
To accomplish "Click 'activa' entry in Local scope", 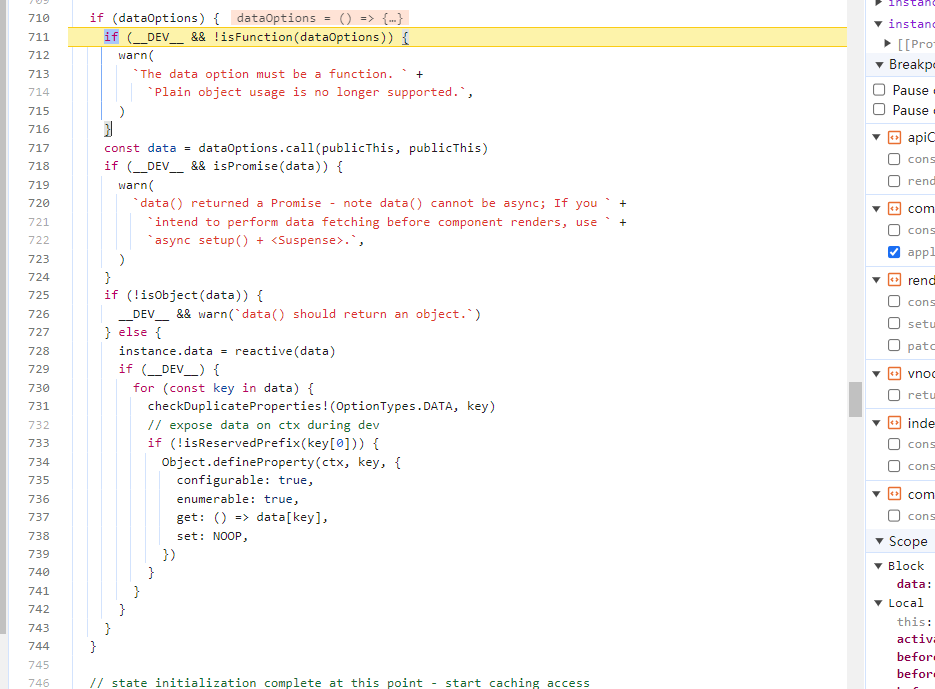I will [x=915, y=639].
